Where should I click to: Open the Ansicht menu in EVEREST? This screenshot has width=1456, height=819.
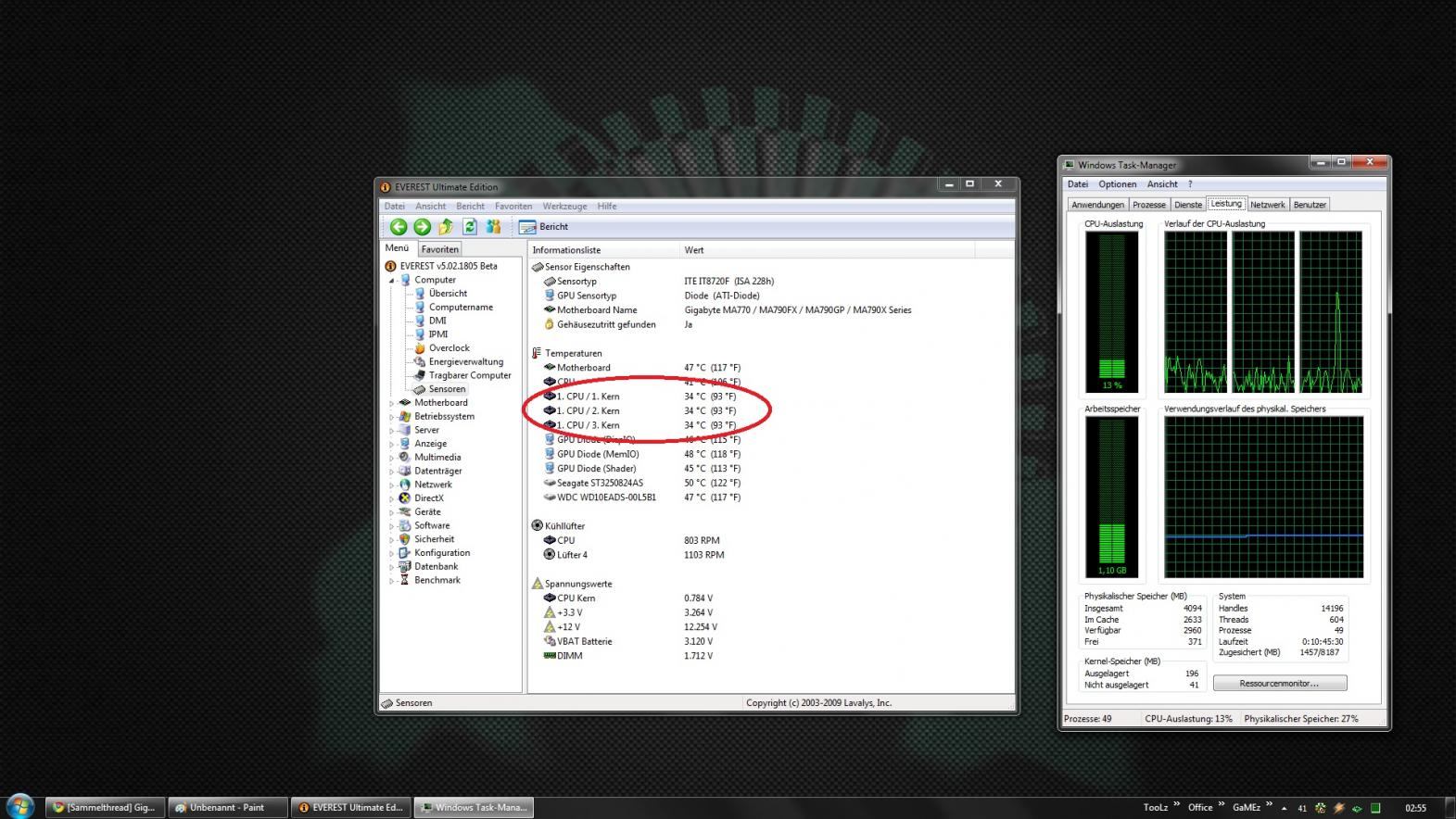[431, 207]
